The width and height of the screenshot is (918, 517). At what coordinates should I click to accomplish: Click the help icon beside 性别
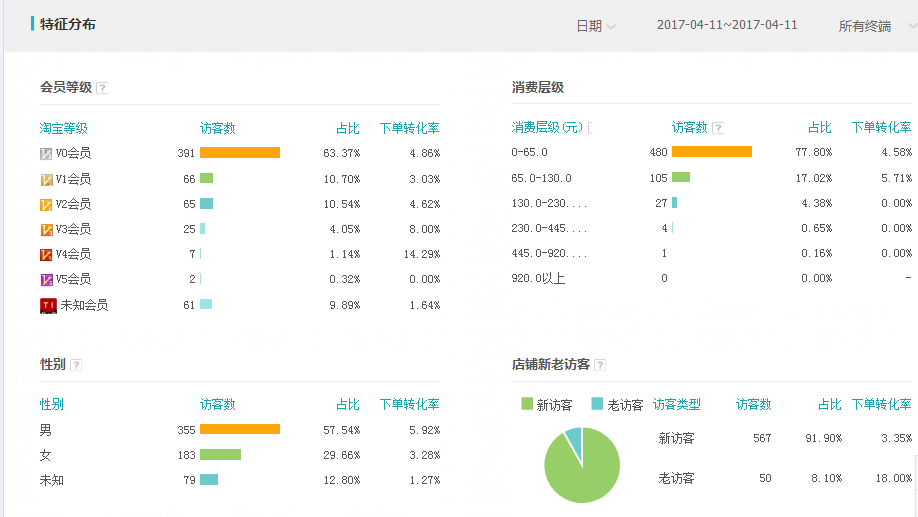pos(76,365)
